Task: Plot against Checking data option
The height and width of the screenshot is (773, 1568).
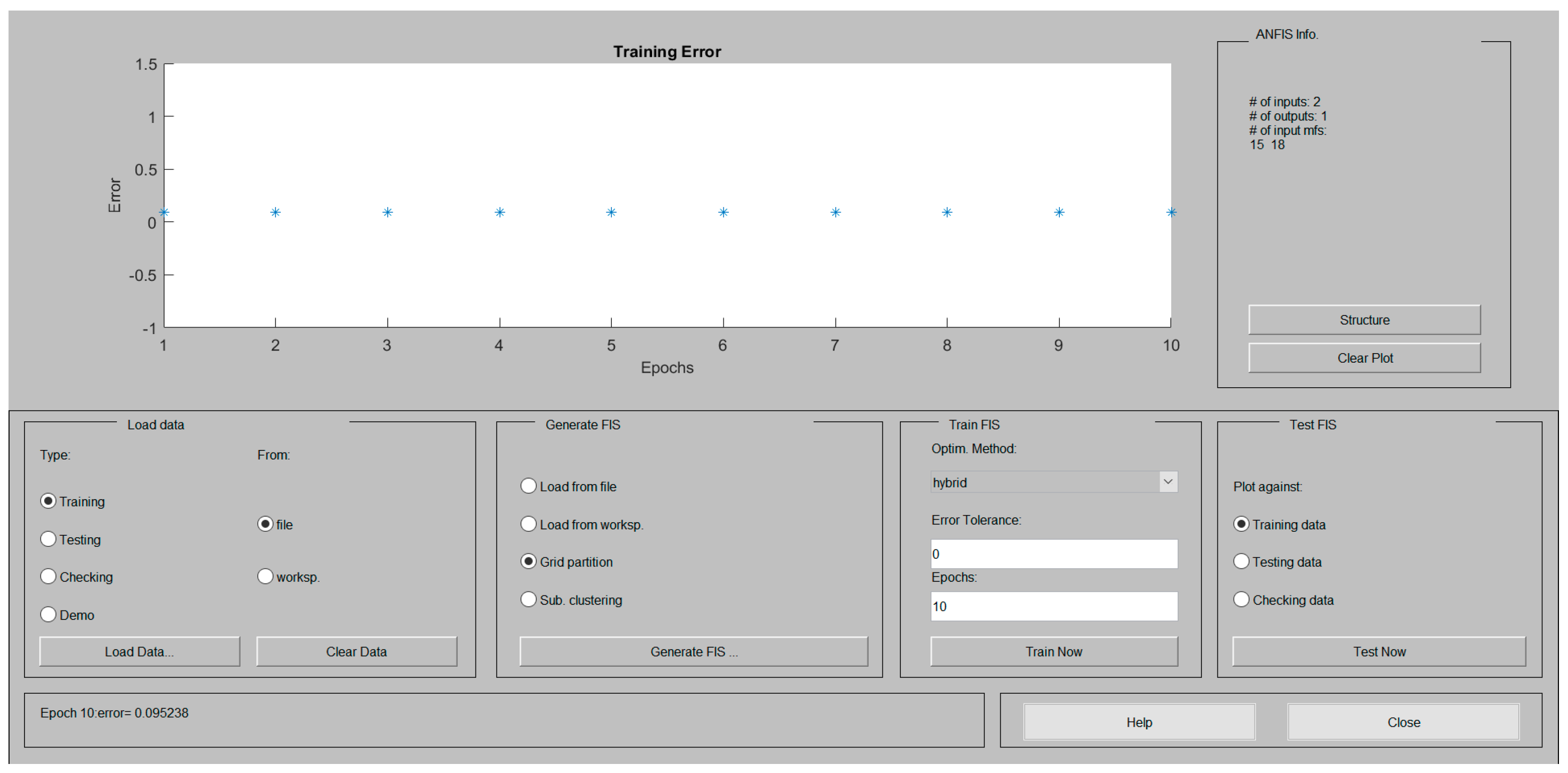Action: point(1241,599)
